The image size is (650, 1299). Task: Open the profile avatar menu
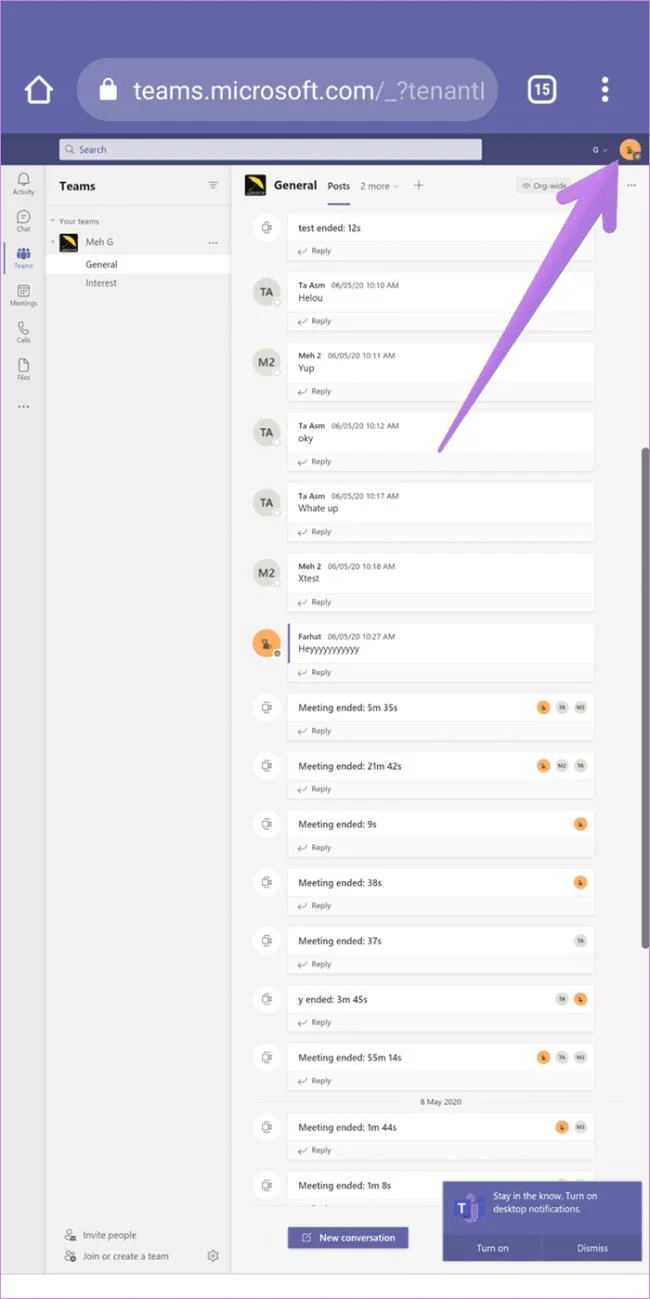[630, 150]
